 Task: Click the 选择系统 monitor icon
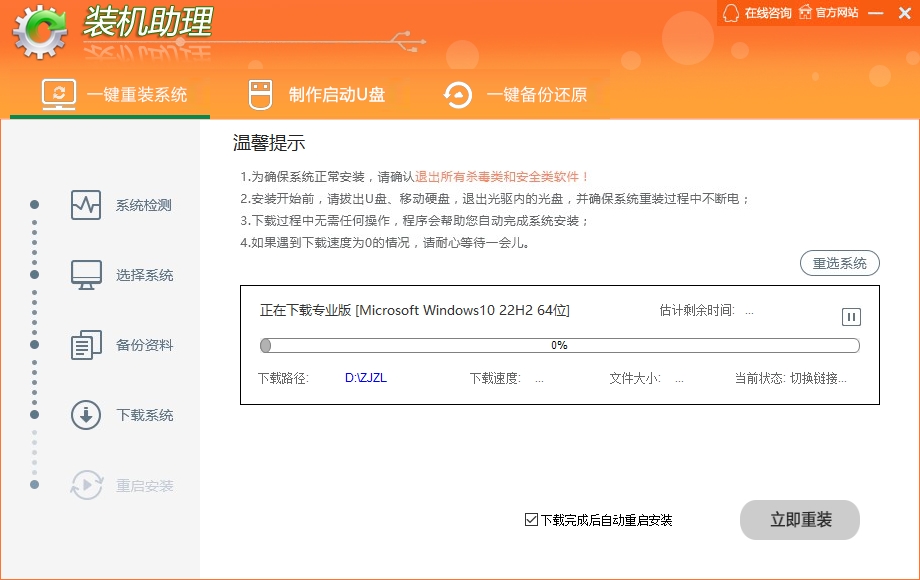(86, 275)
